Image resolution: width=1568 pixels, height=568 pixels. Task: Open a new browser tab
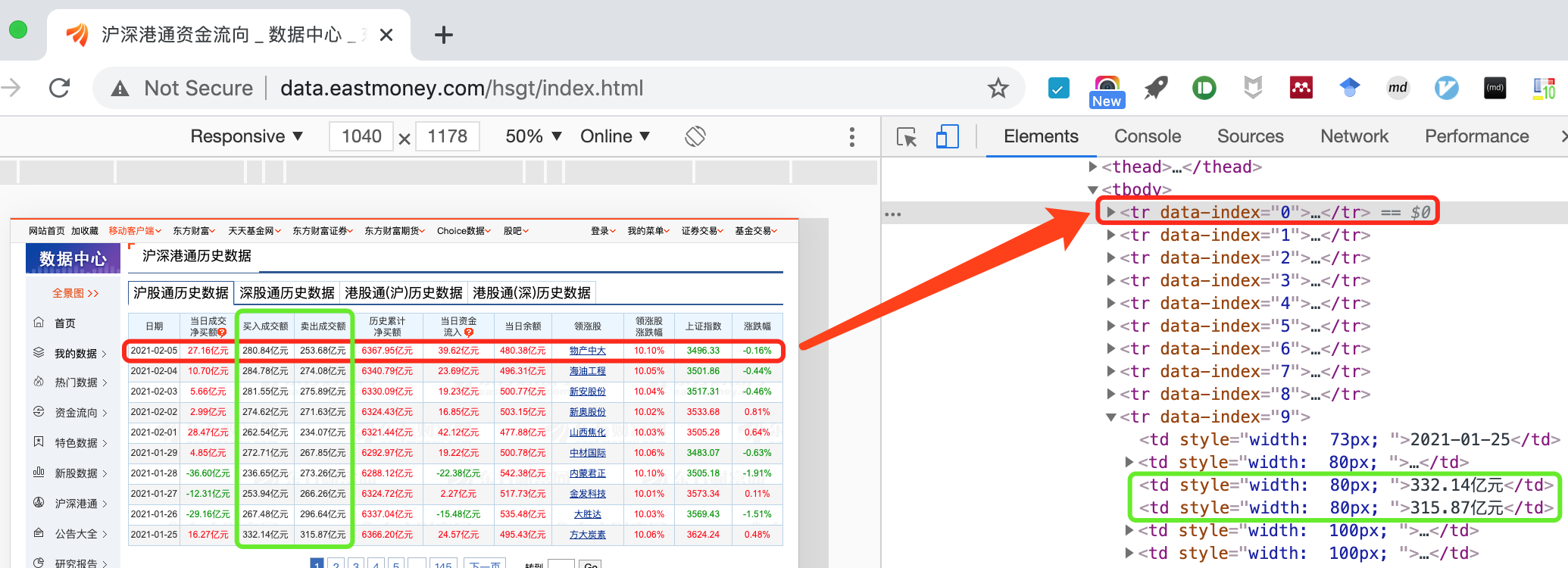(444, 35)
